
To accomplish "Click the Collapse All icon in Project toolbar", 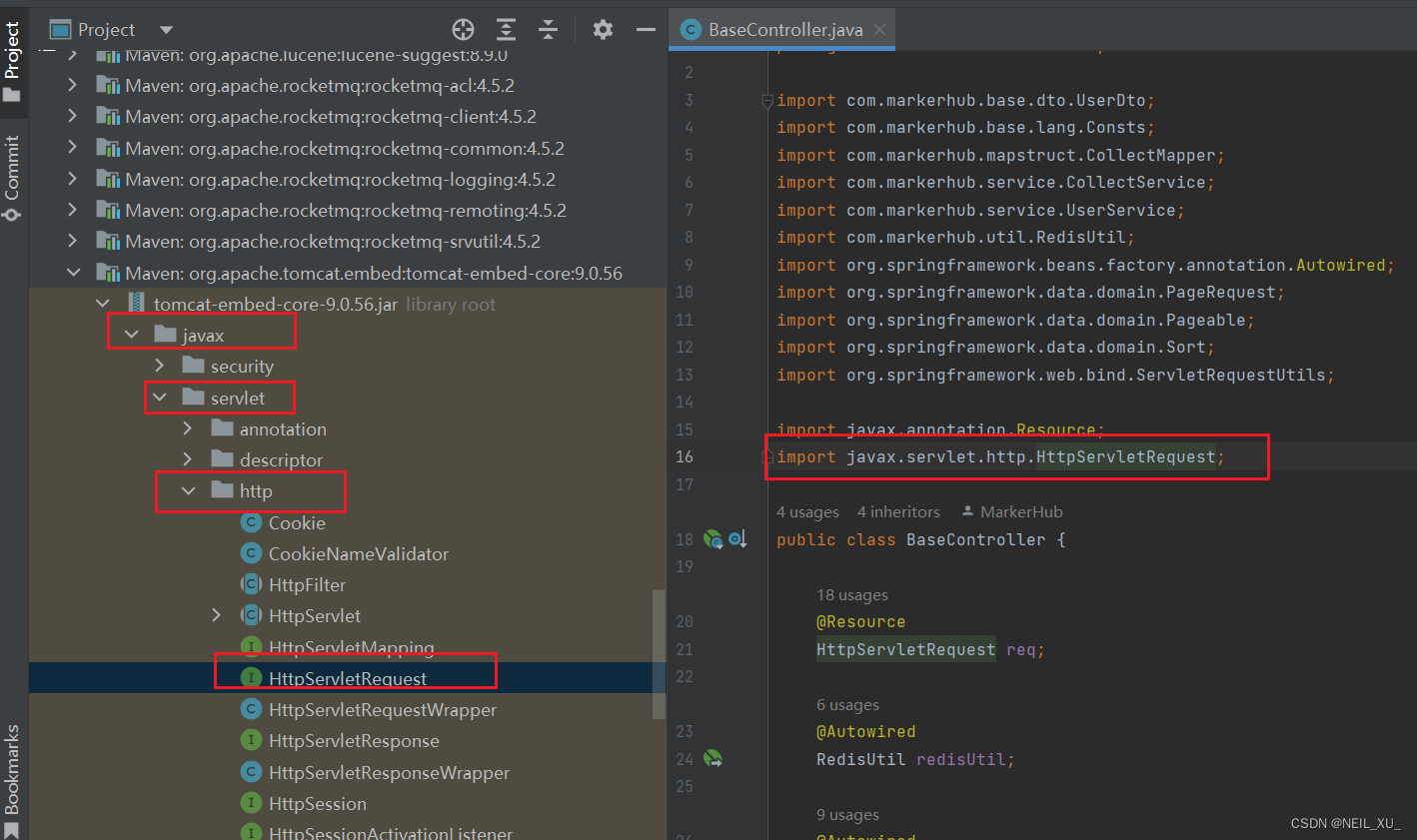I will pyautogui.click(x=549, y=29).
